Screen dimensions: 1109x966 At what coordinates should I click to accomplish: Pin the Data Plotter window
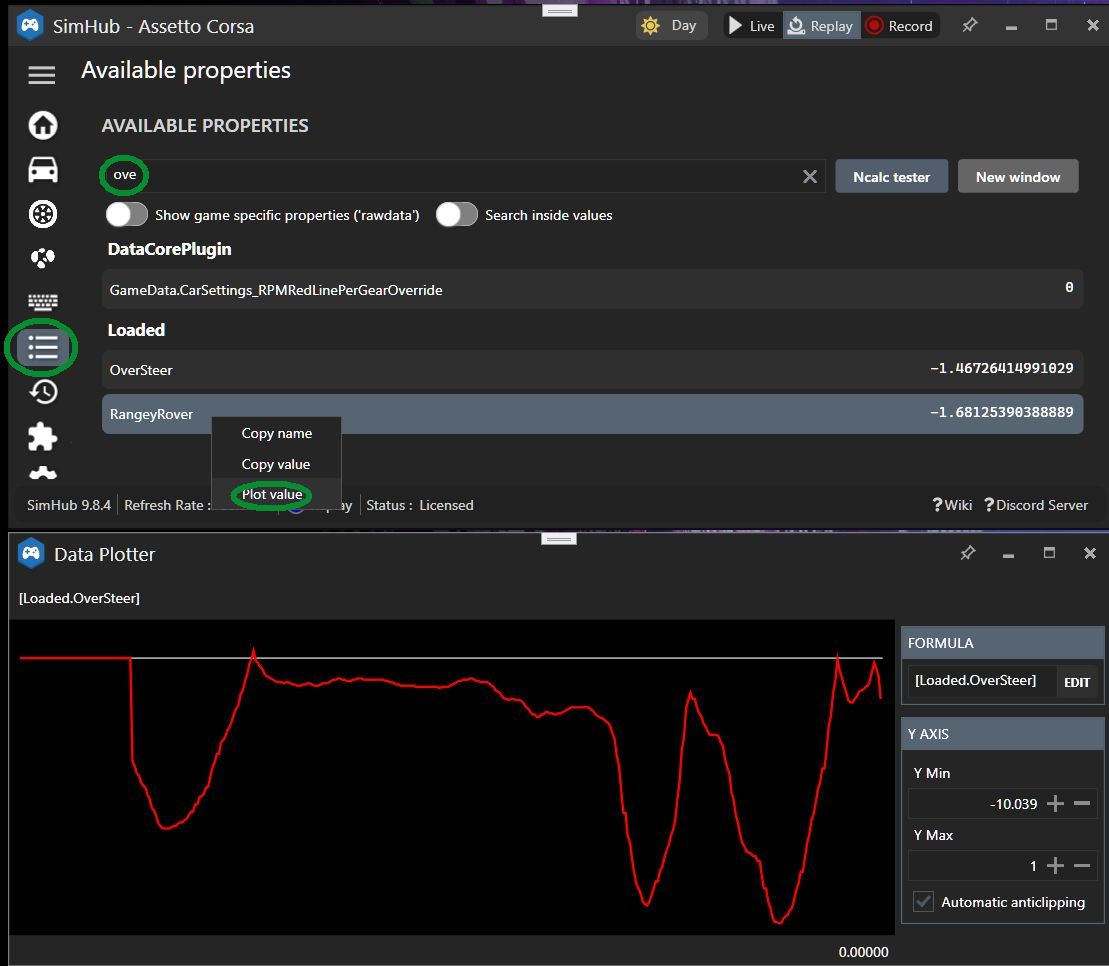pos(968,553)
